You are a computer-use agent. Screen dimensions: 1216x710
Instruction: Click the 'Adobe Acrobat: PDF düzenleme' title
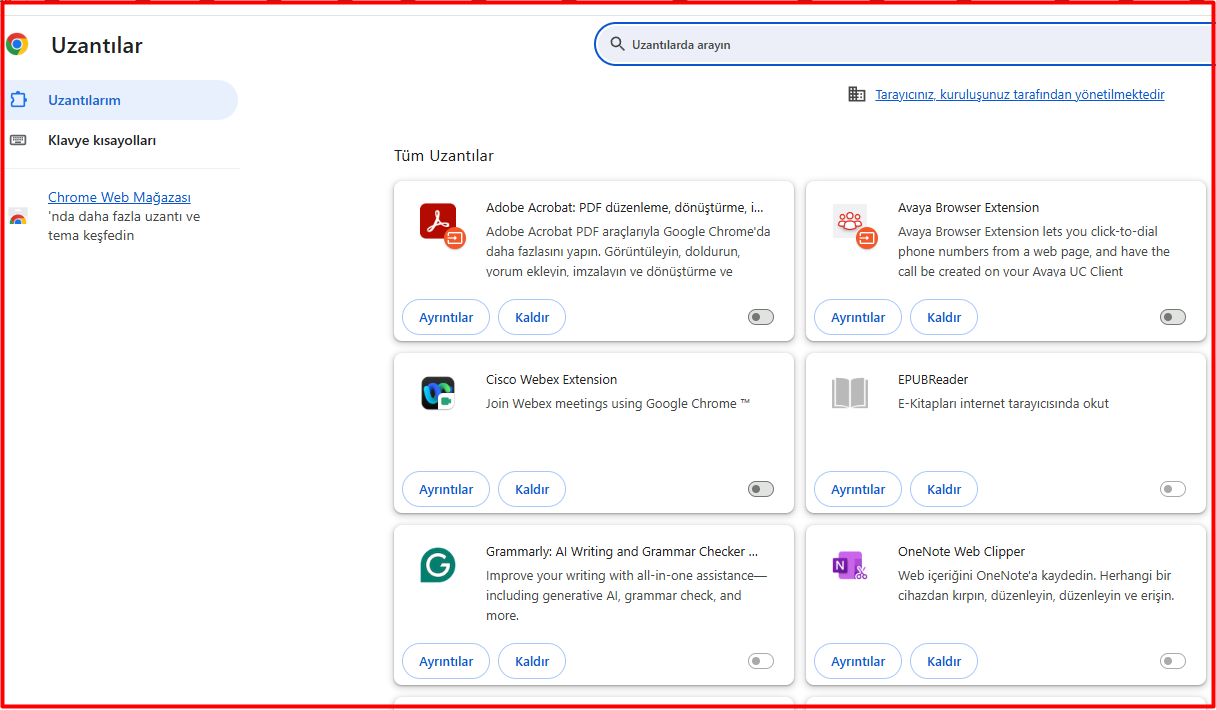click(x=625, y=208)
